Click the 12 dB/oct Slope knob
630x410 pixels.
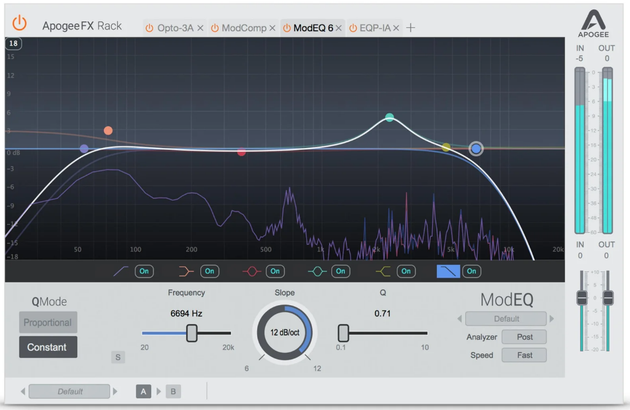pos(284,332)
